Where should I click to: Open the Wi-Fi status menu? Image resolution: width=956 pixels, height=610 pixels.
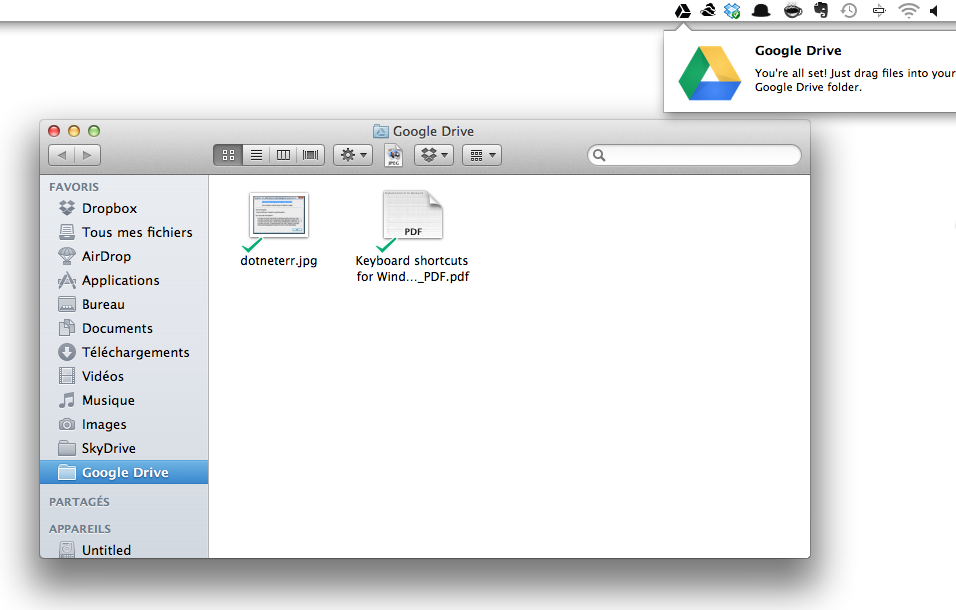(908, 11)
